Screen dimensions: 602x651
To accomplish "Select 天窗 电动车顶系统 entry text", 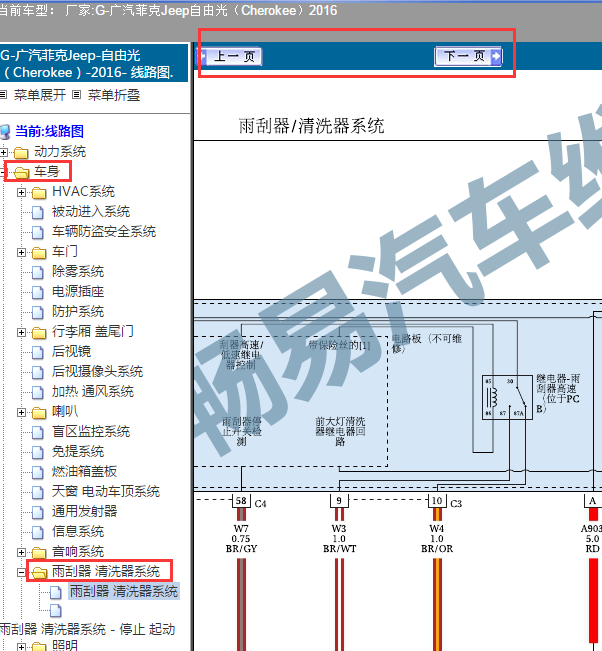I will click(x=106, y=492).
